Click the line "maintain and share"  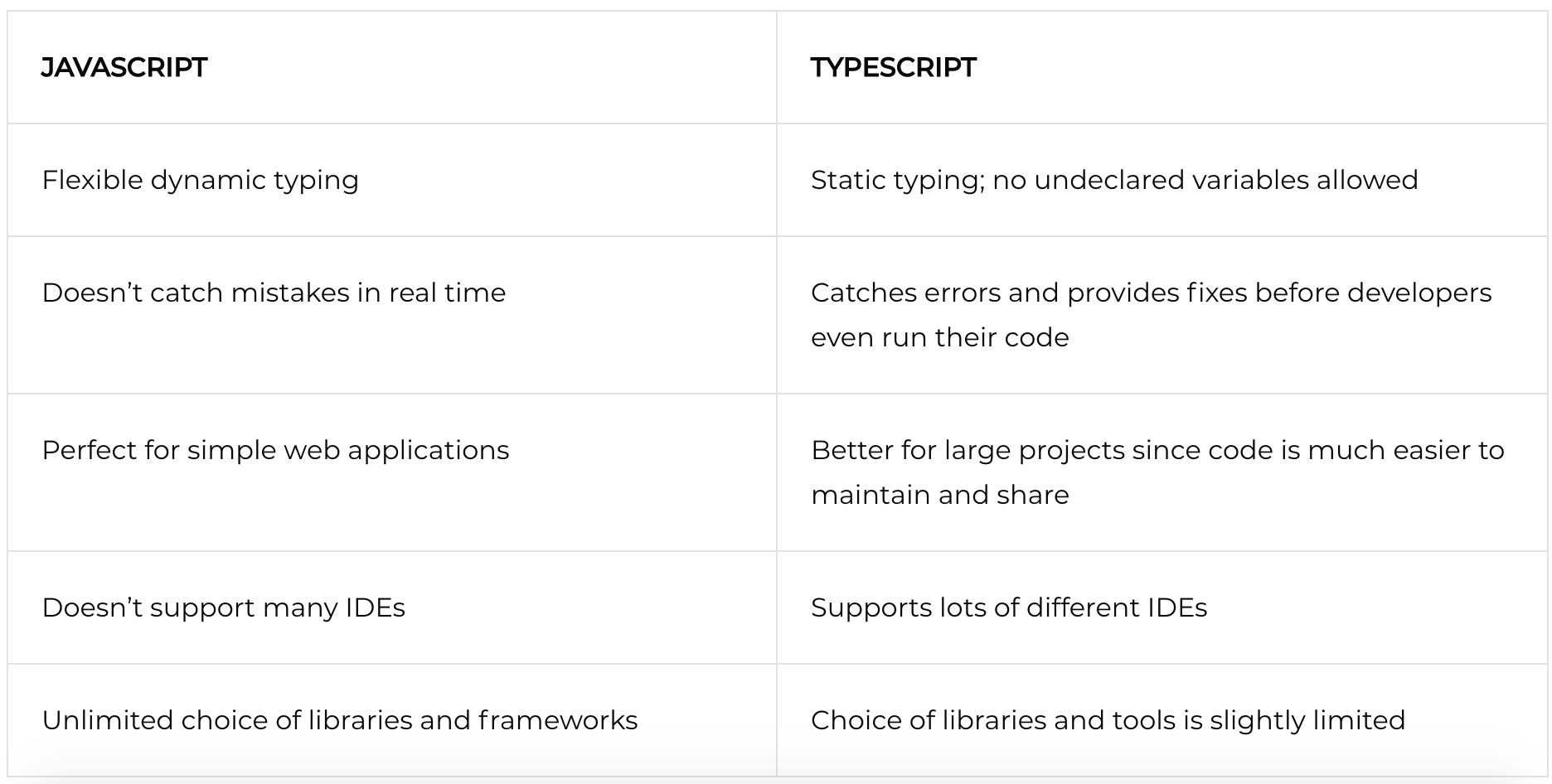coord(939,495)
